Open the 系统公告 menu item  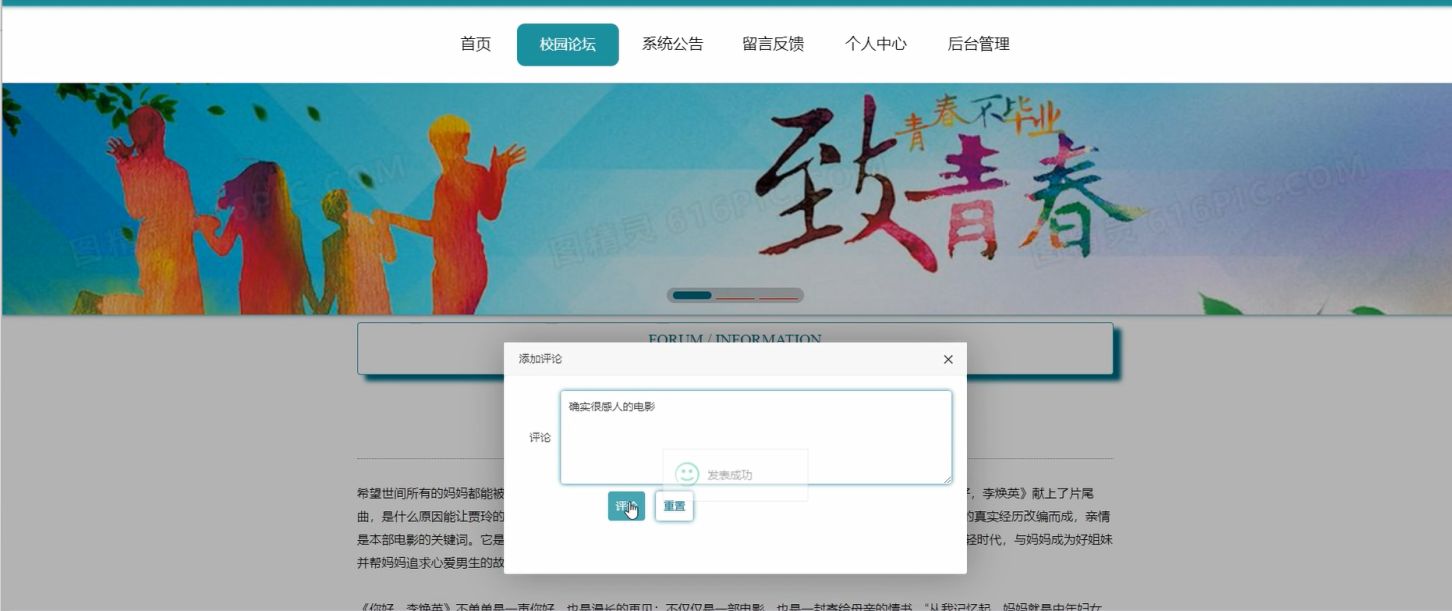[x=672, y=44]
